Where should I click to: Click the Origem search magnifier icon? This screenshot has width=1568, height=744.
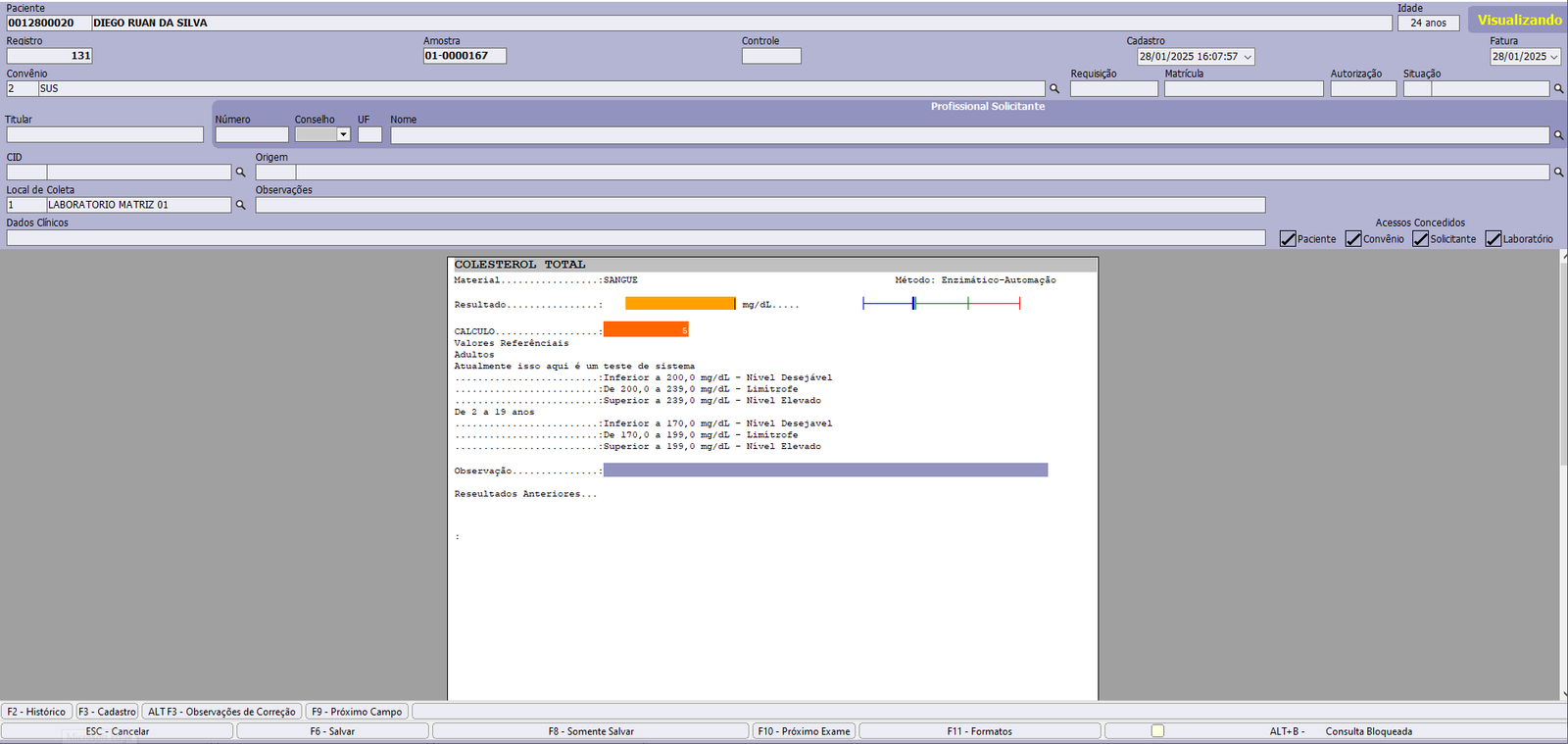click(1558, 173)
